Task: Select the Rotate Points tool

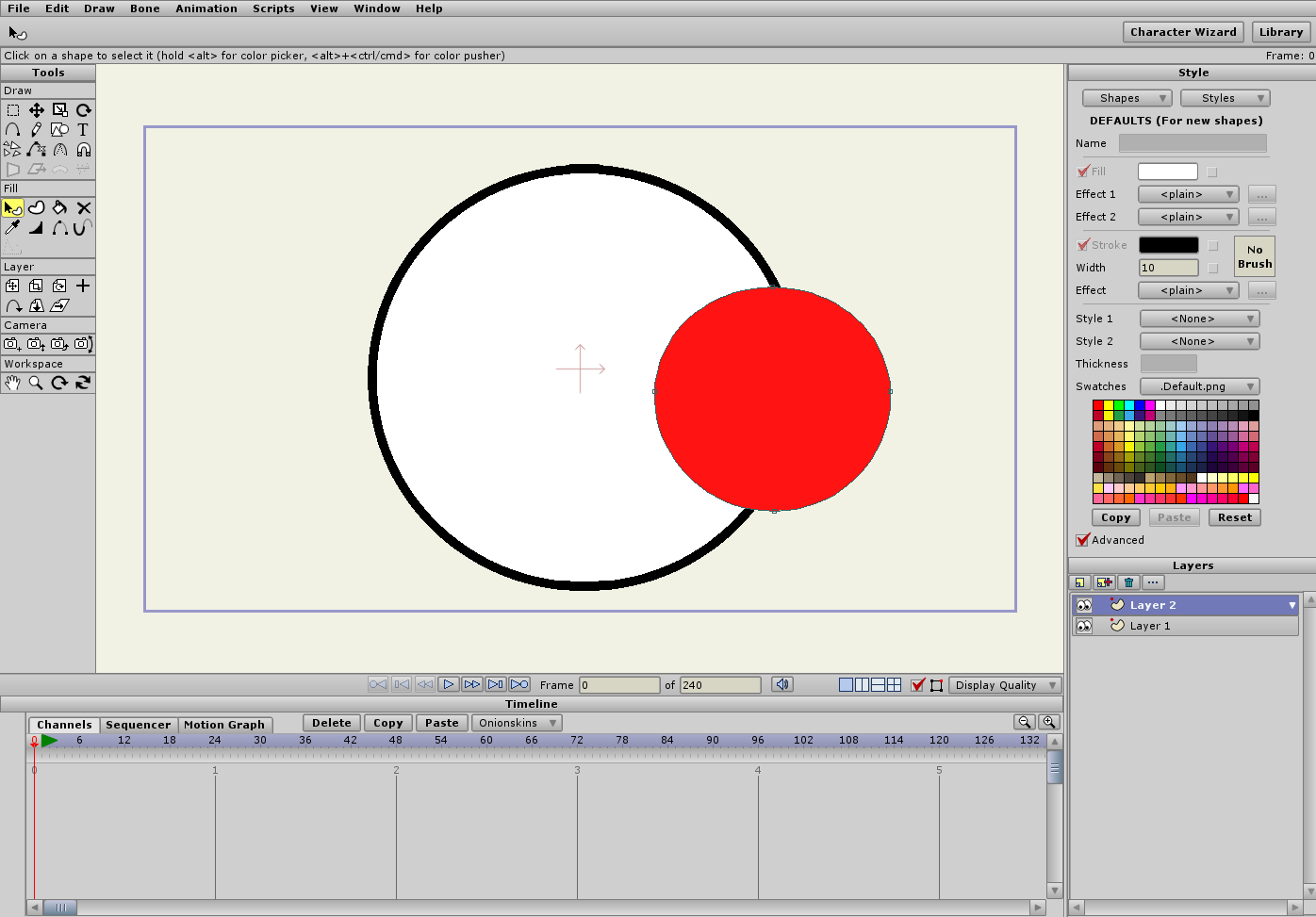Action: (84, 110)
